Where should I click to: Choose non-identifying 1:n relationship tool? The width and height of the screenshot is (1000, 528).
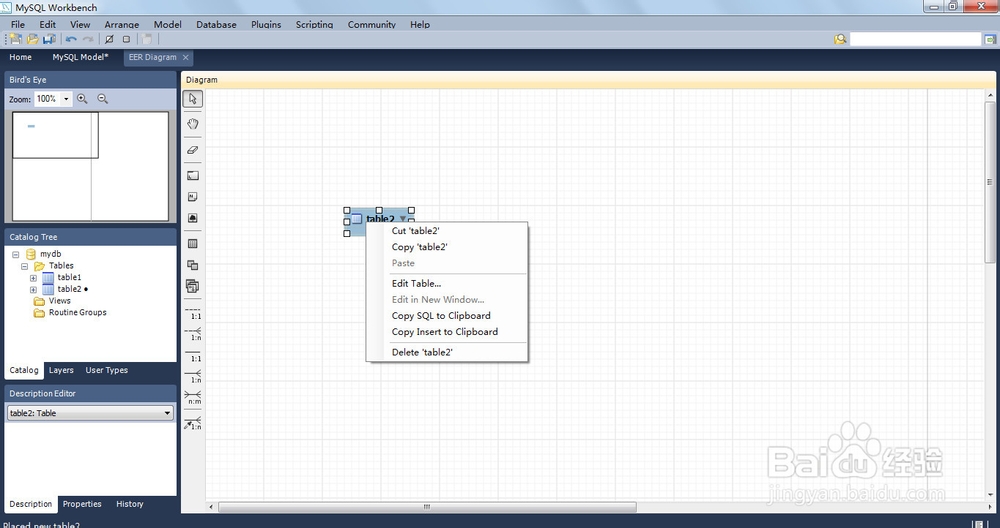(x=193, y=334)
